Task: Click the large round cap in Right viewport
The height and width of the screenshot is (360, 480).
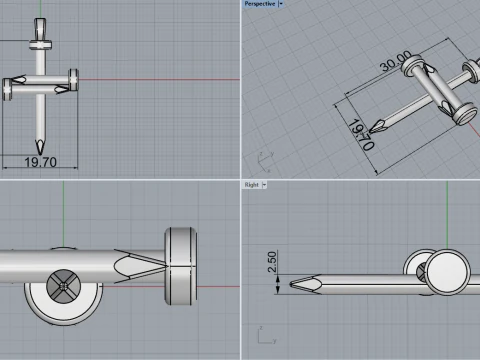Action: click(x=448, y=272)
